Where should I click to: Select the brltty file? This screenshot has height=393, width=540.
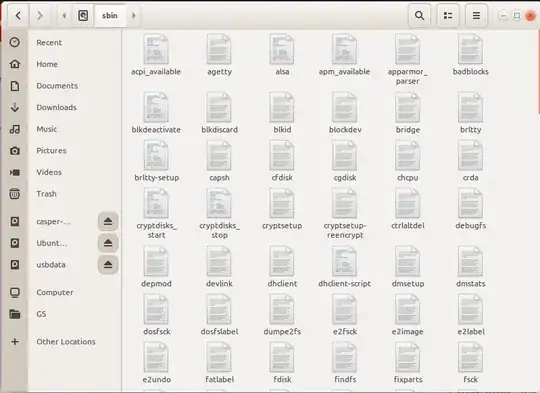470,113
